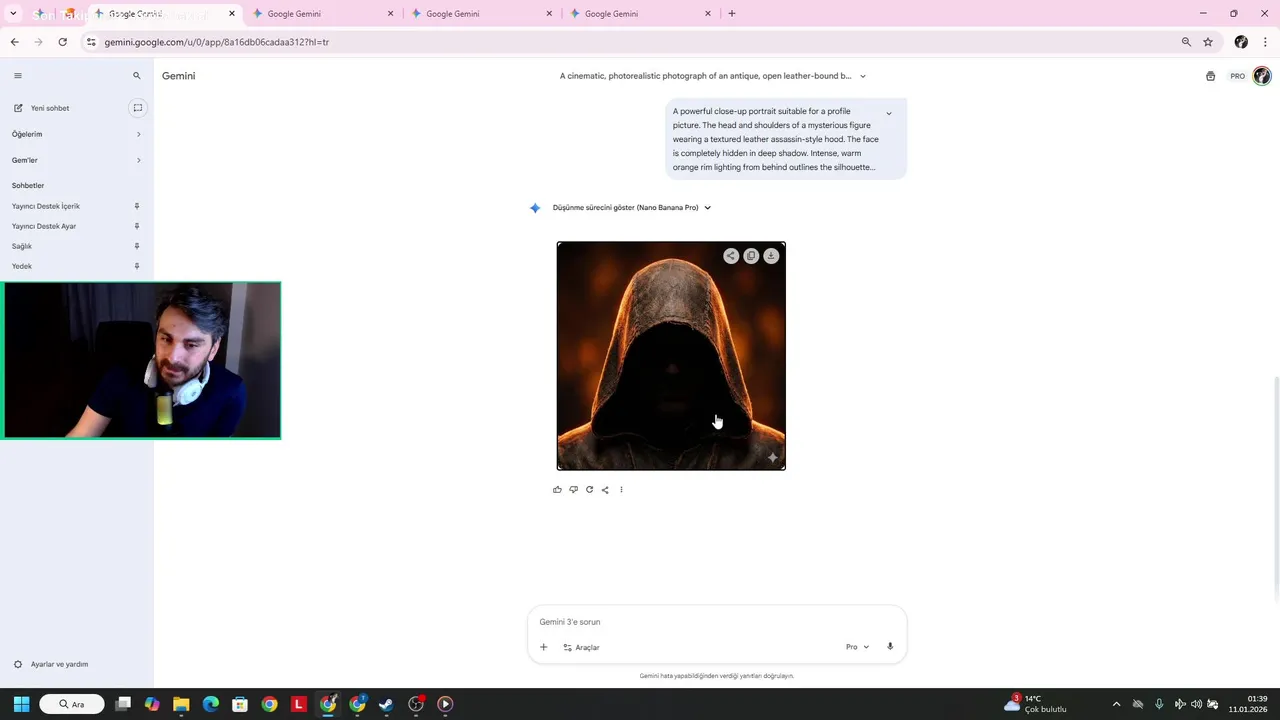Screen dimensions: 1280x720
Task: Click the address bar URL
Action: (x=216, y=42)
